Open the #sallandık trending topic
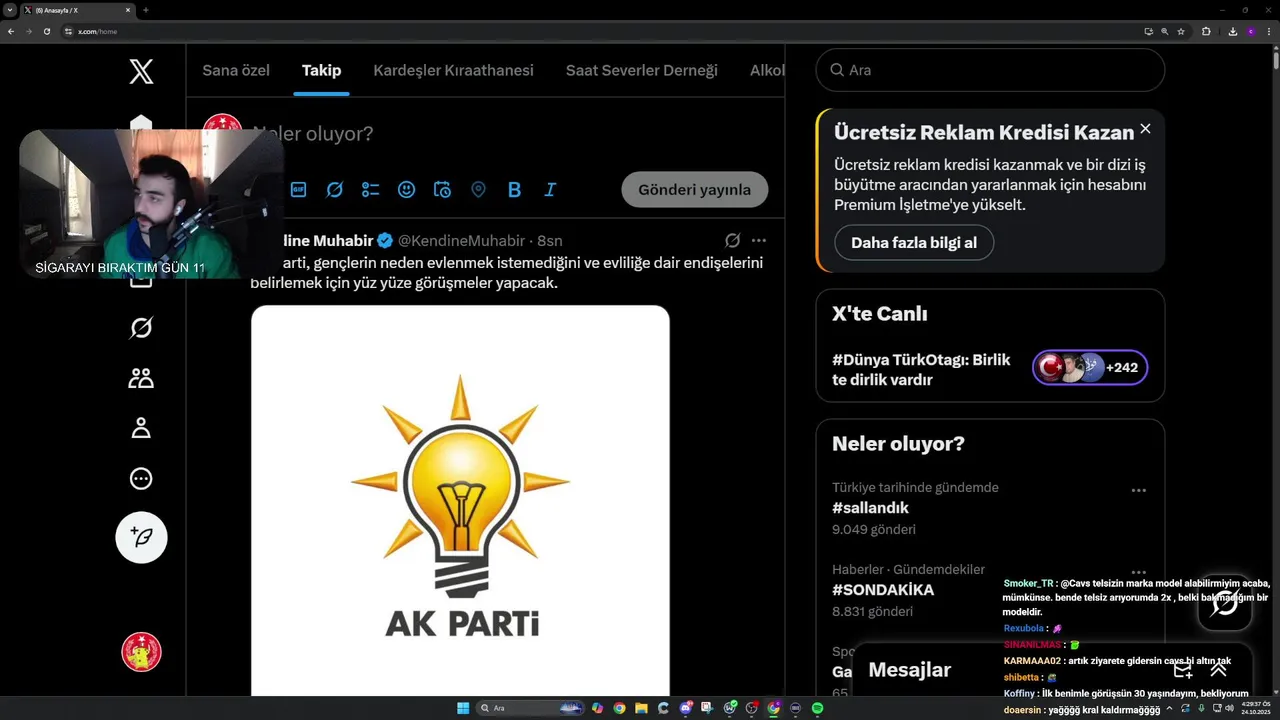Viewport: 1280px width, 720px height. click(x=870, y=508)
